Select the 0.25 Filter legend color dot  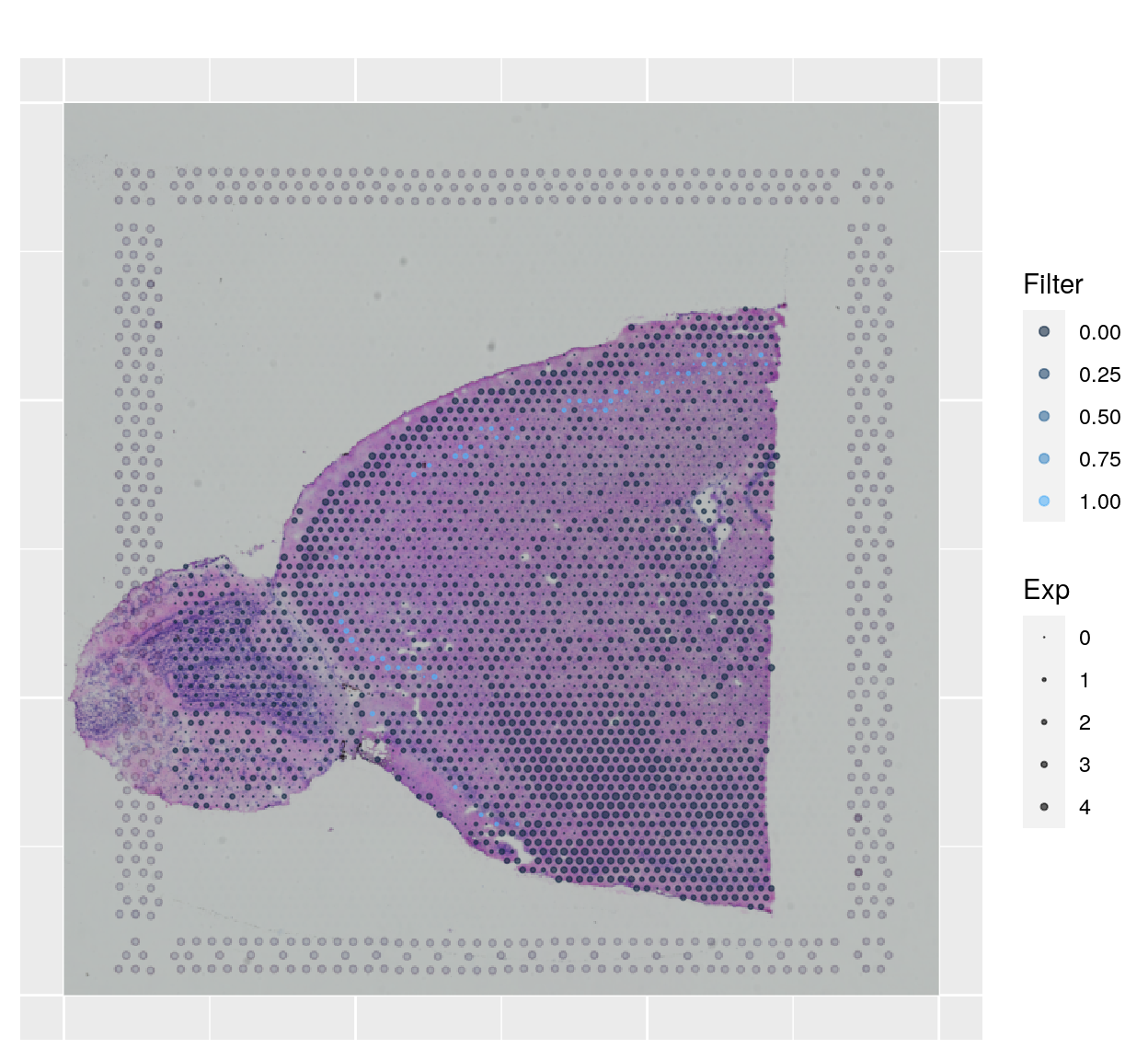(x=1044, y=374)
